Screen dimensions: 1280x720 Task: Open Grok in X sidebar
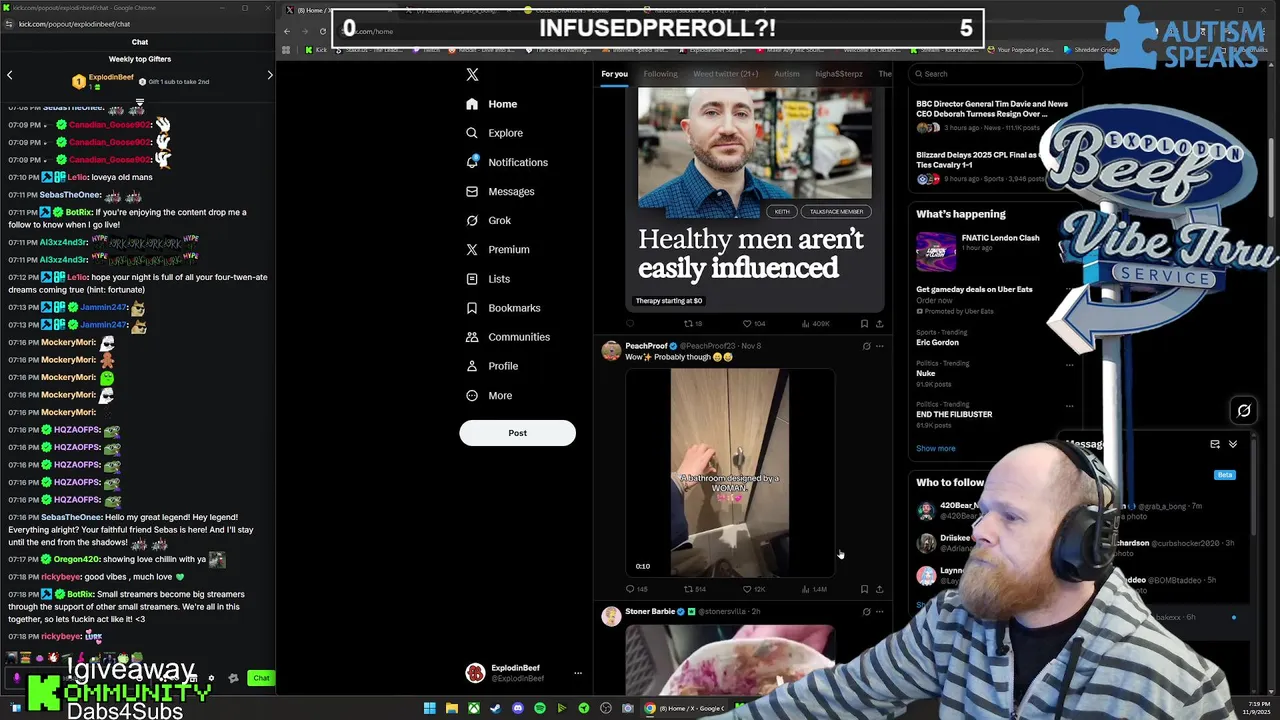(x=488, y=220)
